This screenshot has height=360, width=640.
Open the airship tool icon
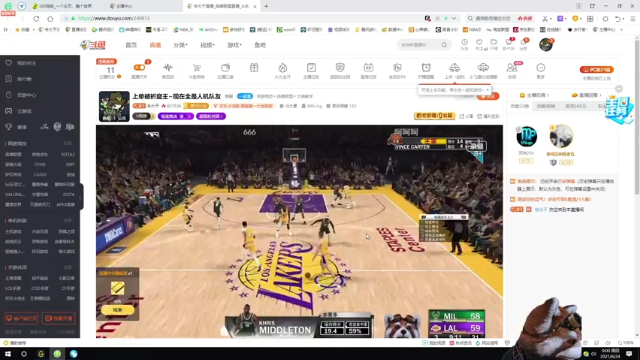click(483, 70)
